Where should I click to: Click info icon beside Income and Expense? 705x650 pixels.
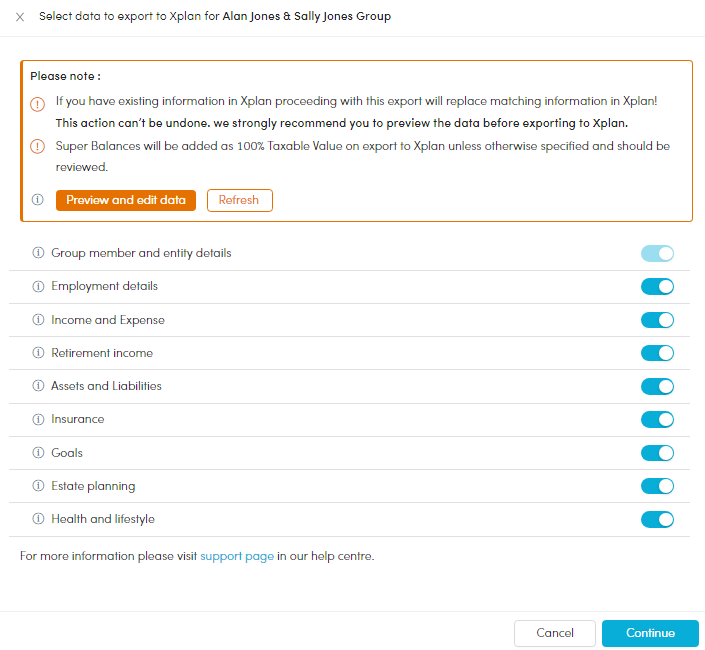tap(38, 320)
